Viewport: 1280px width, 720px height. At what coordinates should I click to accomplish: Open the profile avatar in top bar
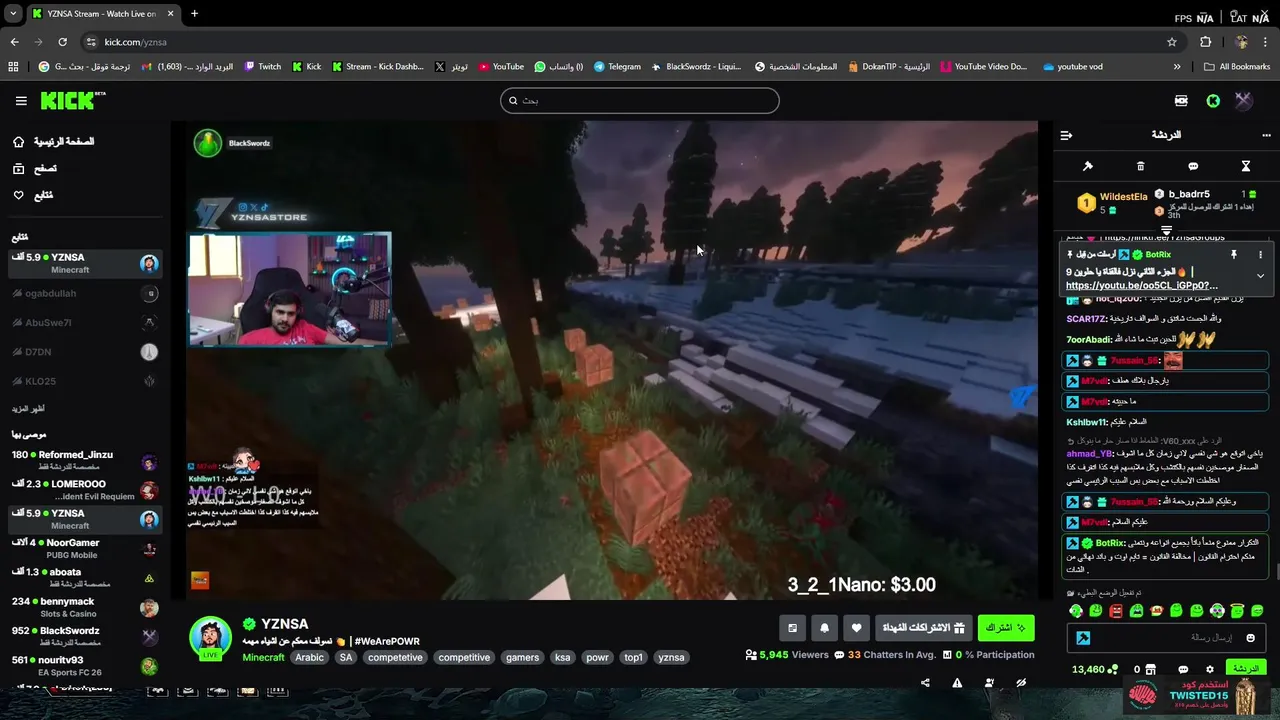point(1244,100)
